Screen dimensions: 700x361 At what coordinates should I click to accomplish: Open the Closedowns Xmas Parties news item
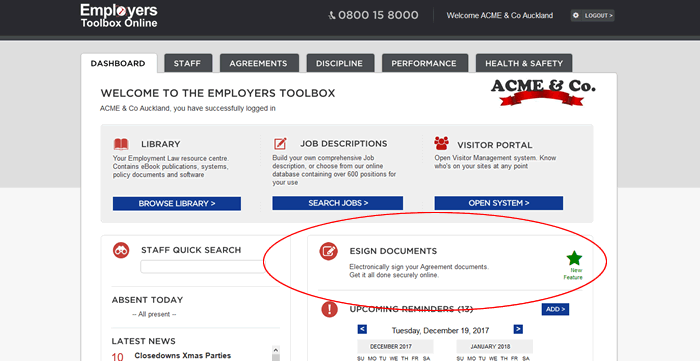(183, 356)
